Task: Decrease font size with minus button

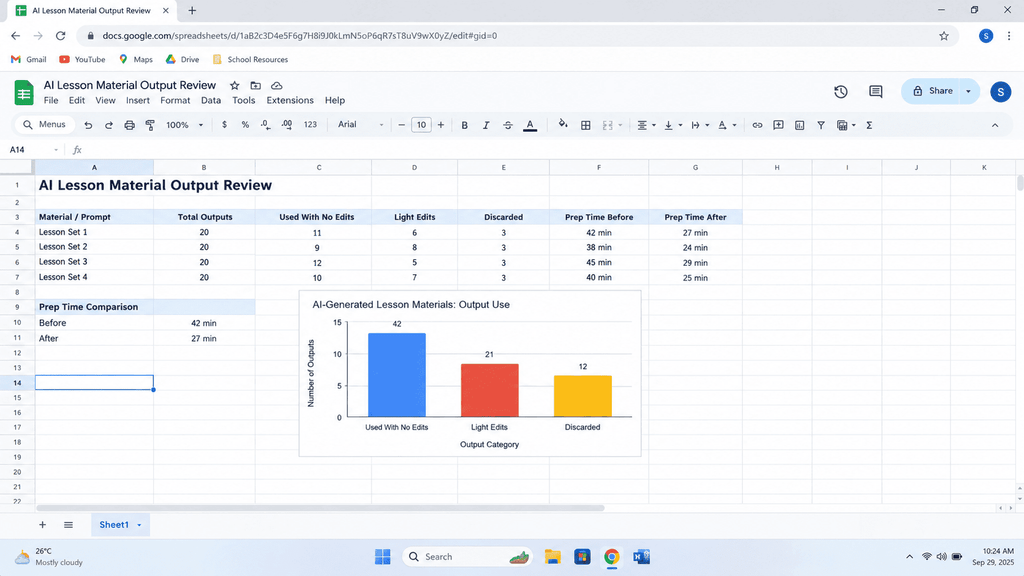Action: coord(402,125)
